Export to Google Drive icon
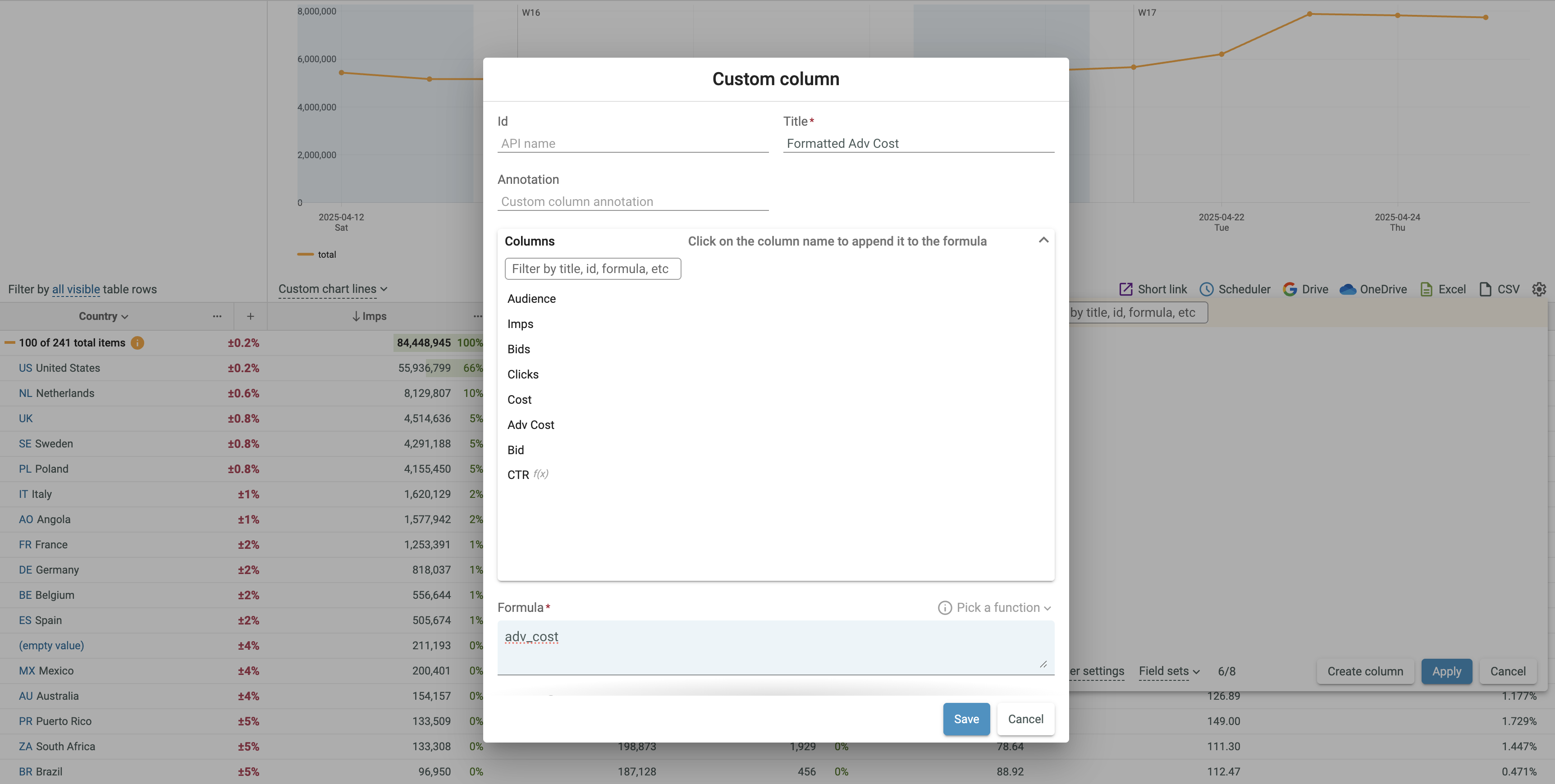This screenshot has width=1555, height=784. coord(1290,289)
